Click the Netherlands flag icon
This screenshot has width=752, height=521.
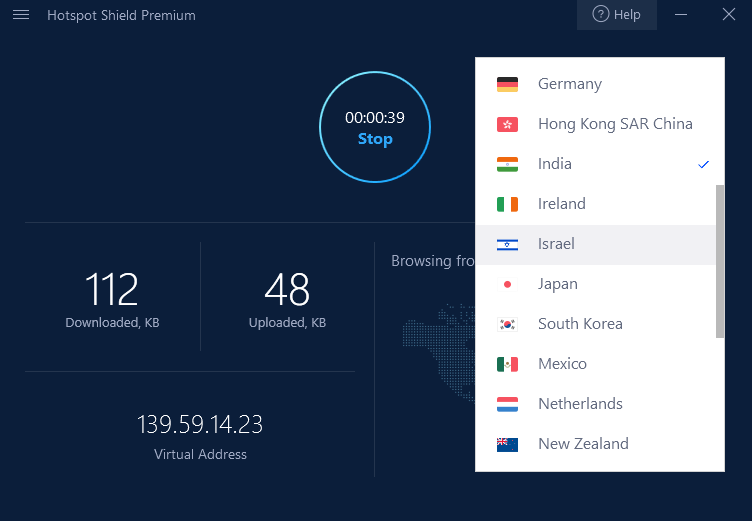507,404
